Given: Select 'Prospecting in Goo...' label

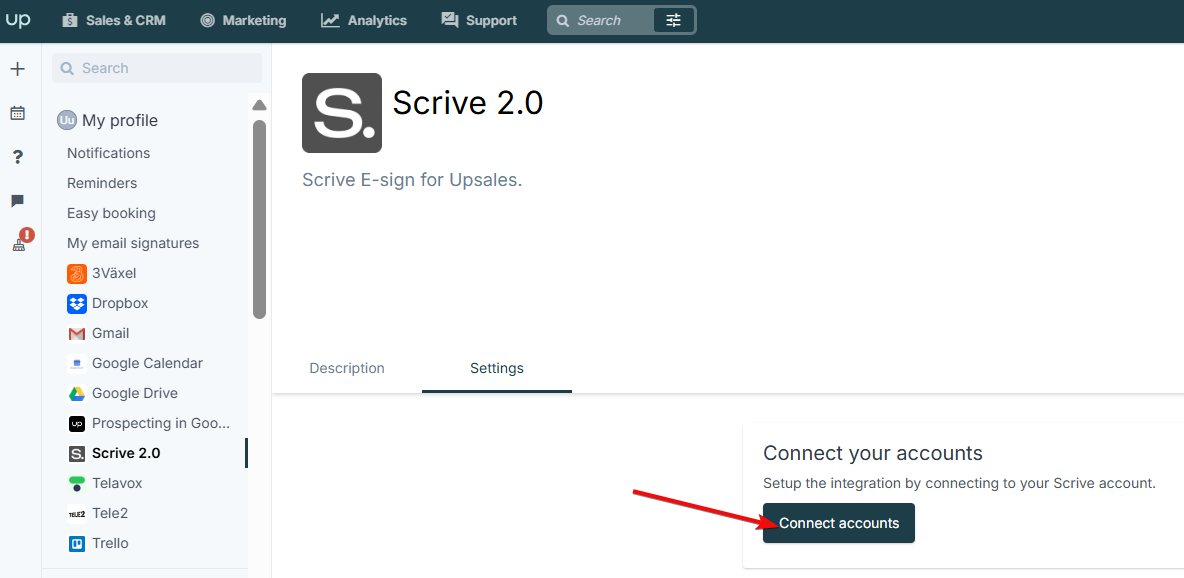Looking at the screenshot, I should (x=161, y=423).
